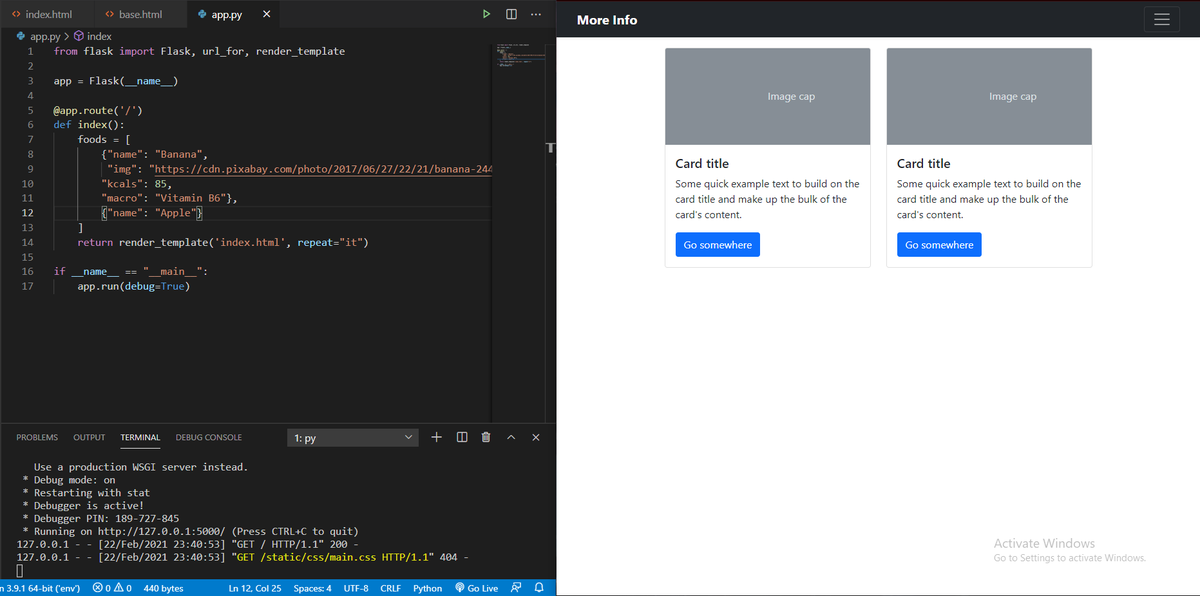The height and width of the screenshot is (596, 1200).
Task: Open the Problems panel tab
Action: point(37,437)
